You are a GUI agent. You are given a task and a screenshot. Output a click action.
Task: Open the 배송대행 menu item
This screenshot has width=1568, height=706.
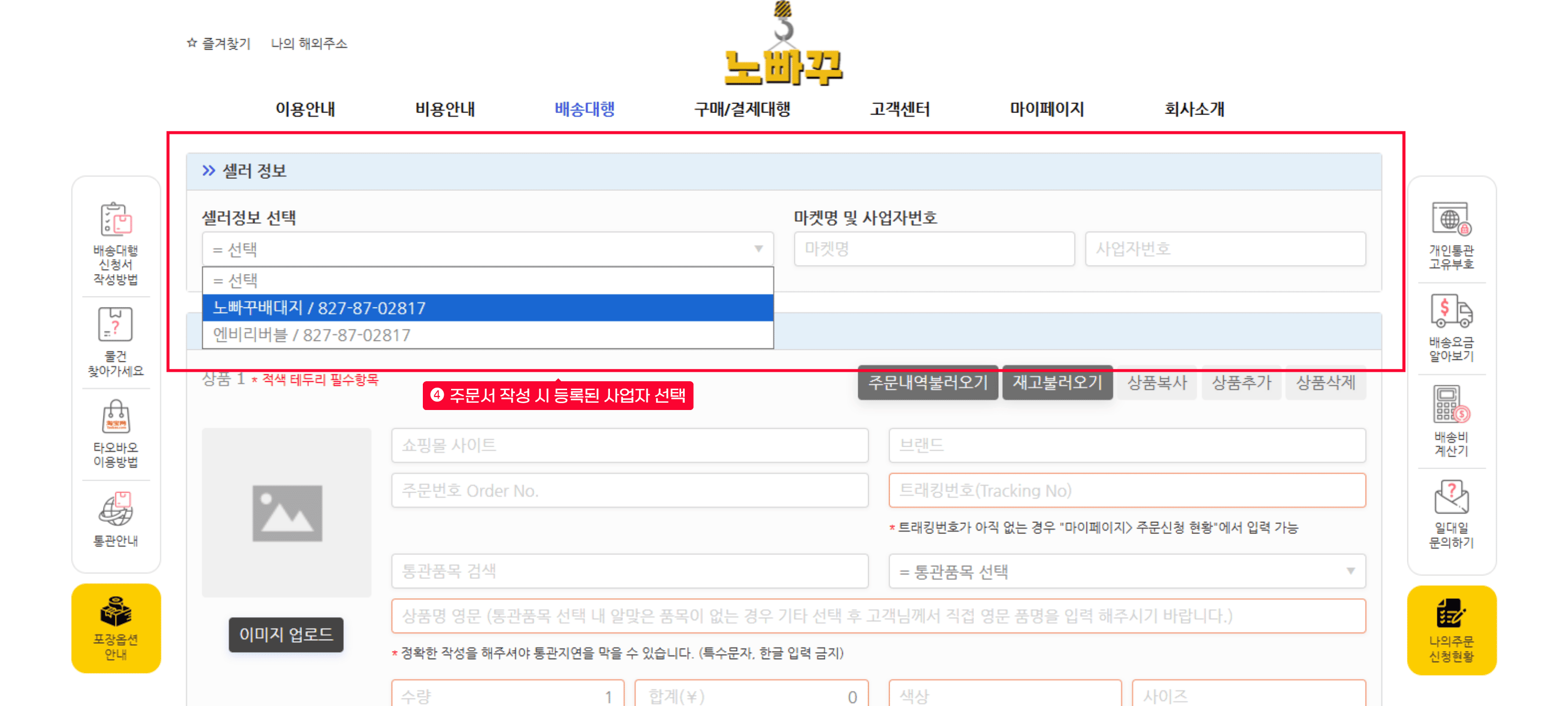[x=584, y=109]
